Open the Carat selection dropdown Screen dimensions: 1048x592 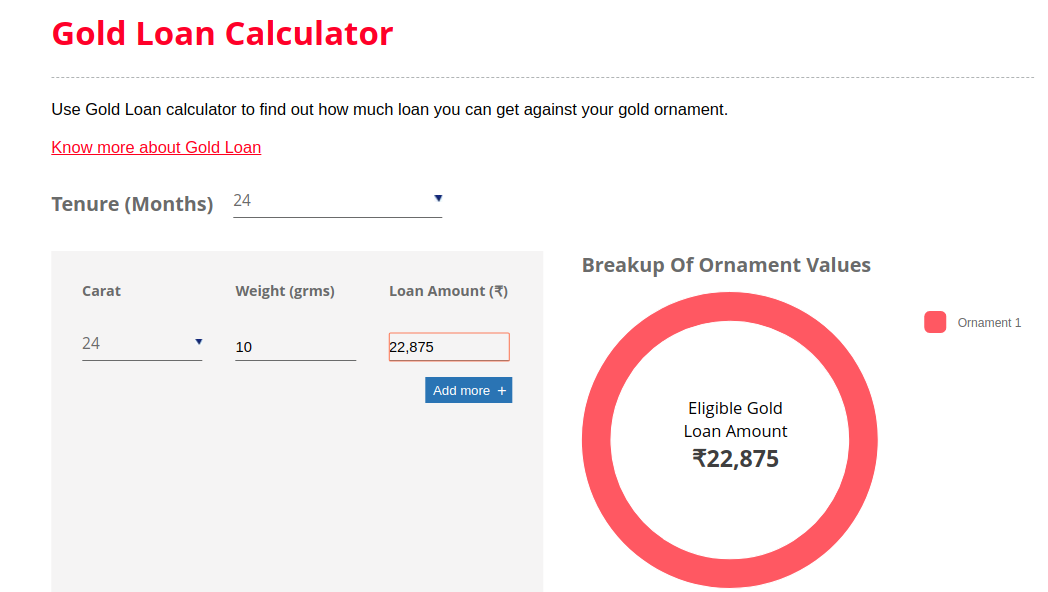pos(140,343)
